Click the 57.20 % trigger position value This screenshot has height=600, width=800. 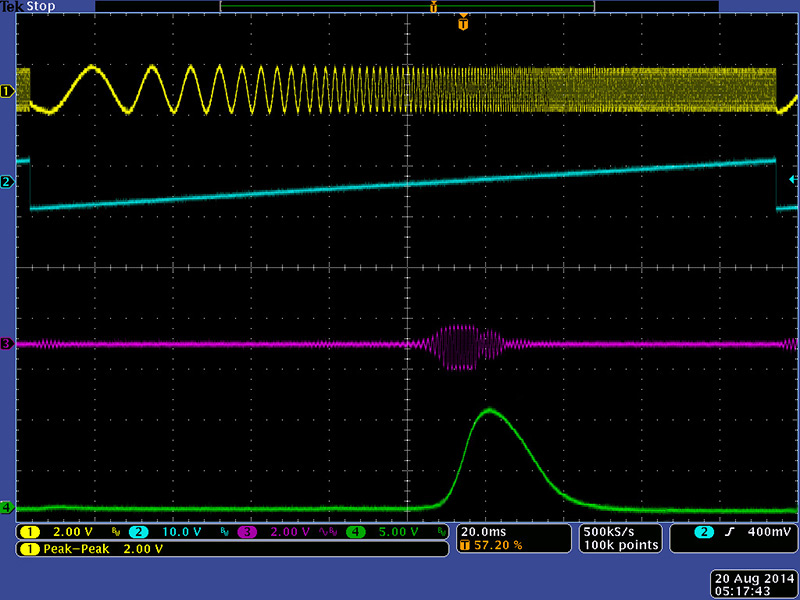[498, 545]
